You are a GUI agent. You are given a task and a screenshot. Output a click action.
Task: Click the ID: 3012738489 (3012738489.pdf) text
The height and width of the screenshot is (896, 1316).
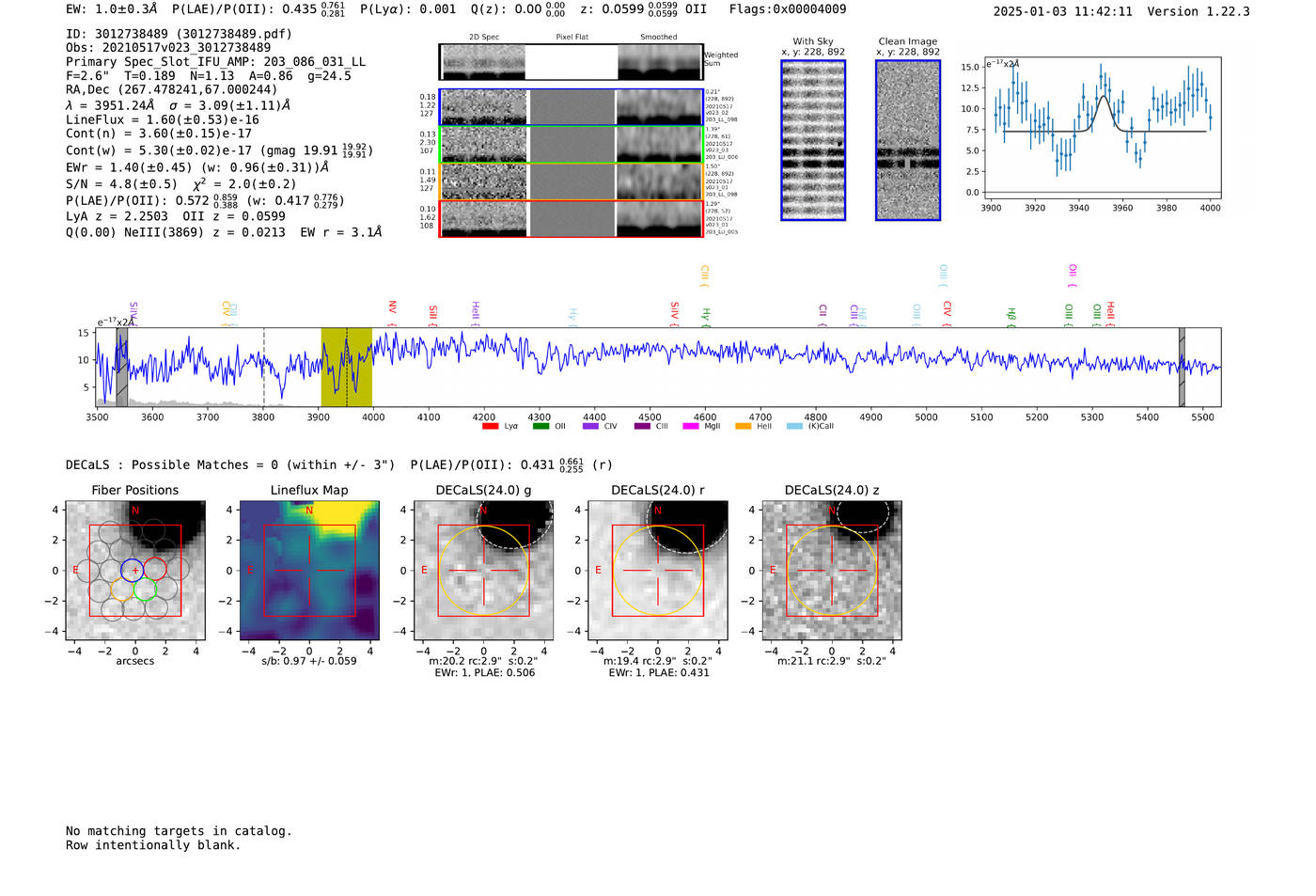pyautogui.click(x=179, y=34)
